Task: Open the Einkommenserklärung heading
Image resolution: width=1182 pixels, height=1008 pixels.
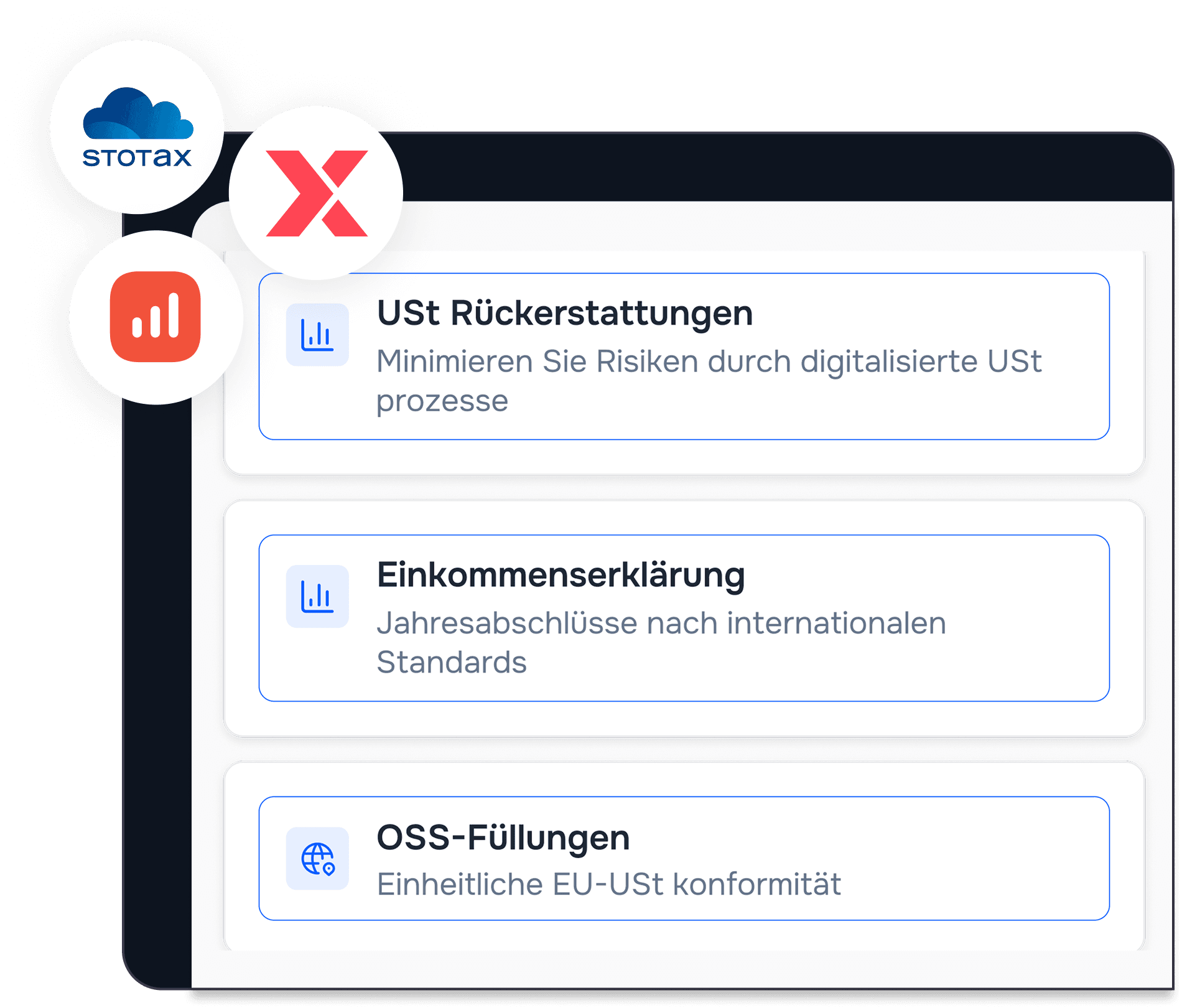Action: (561, 575)
